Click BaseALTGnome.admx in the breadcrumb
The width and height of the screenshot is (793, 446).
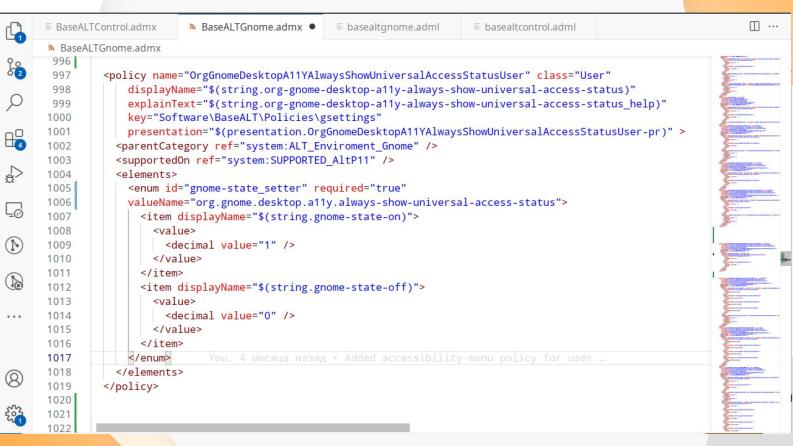point(110,48)
